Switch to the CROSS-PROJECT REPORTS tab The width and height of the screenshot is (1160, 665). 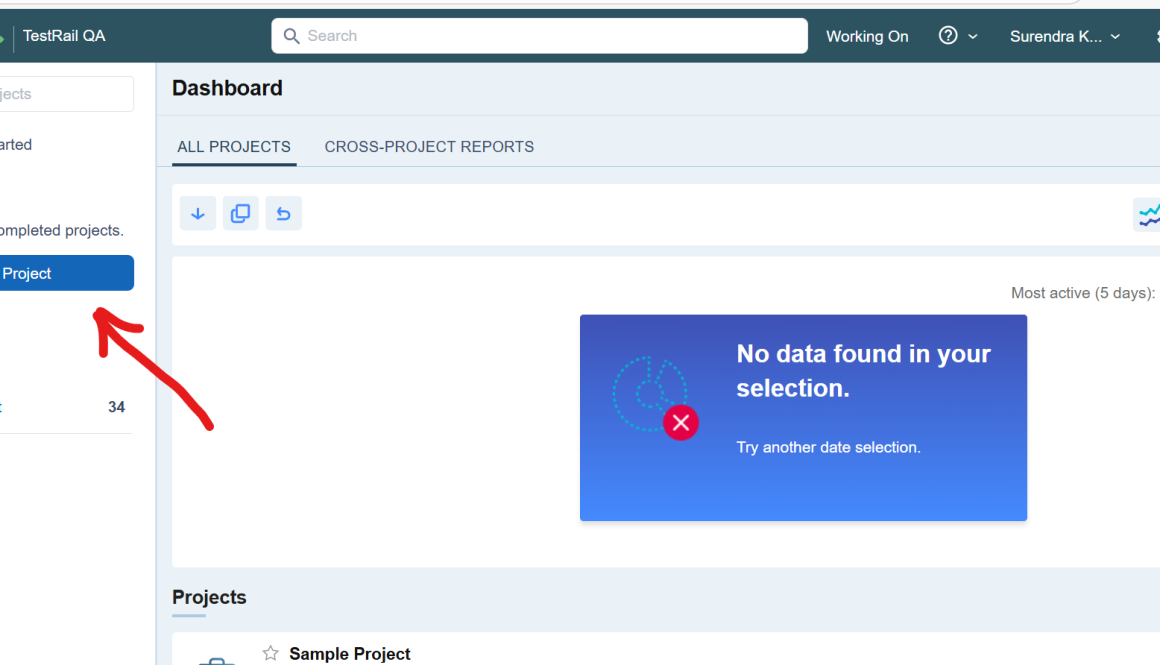(429, 146)
